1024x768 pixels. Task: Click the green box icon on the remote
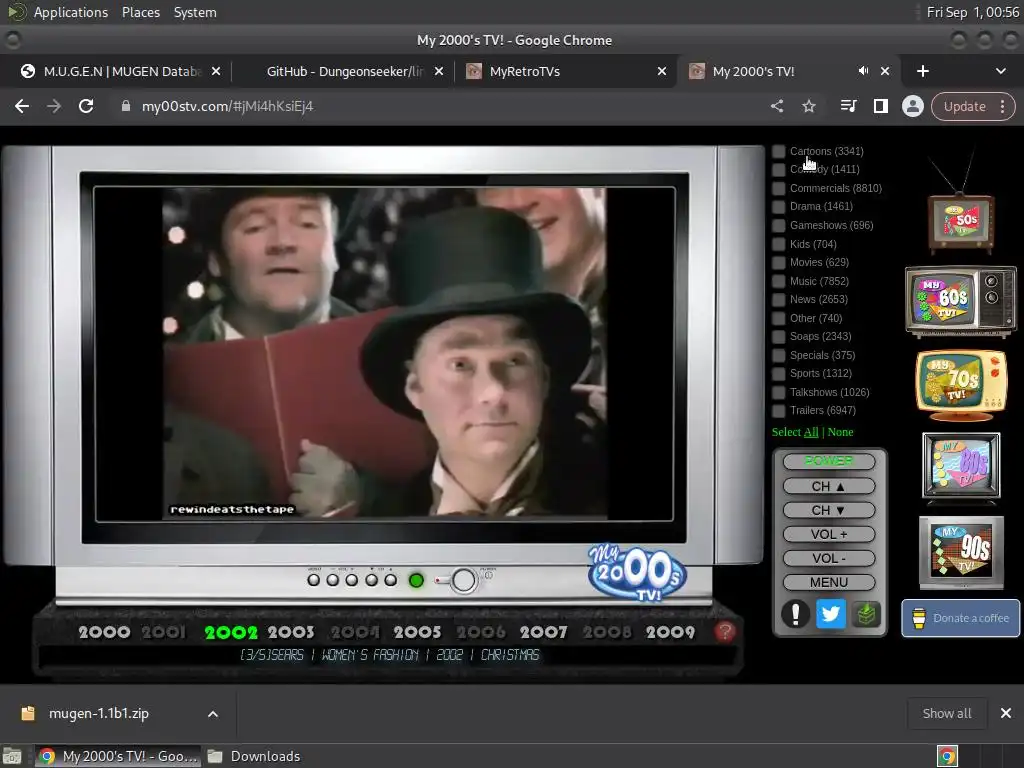[866, 614]
